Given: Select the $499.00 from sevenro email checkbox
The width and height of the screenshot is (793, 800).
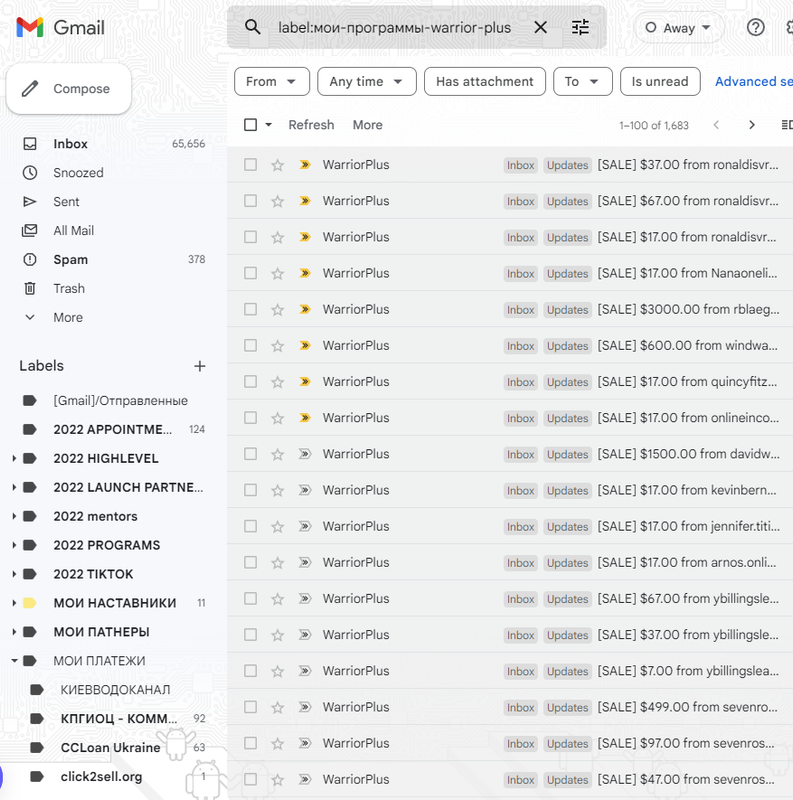Looking at the screenshot, I should (250, 707).
